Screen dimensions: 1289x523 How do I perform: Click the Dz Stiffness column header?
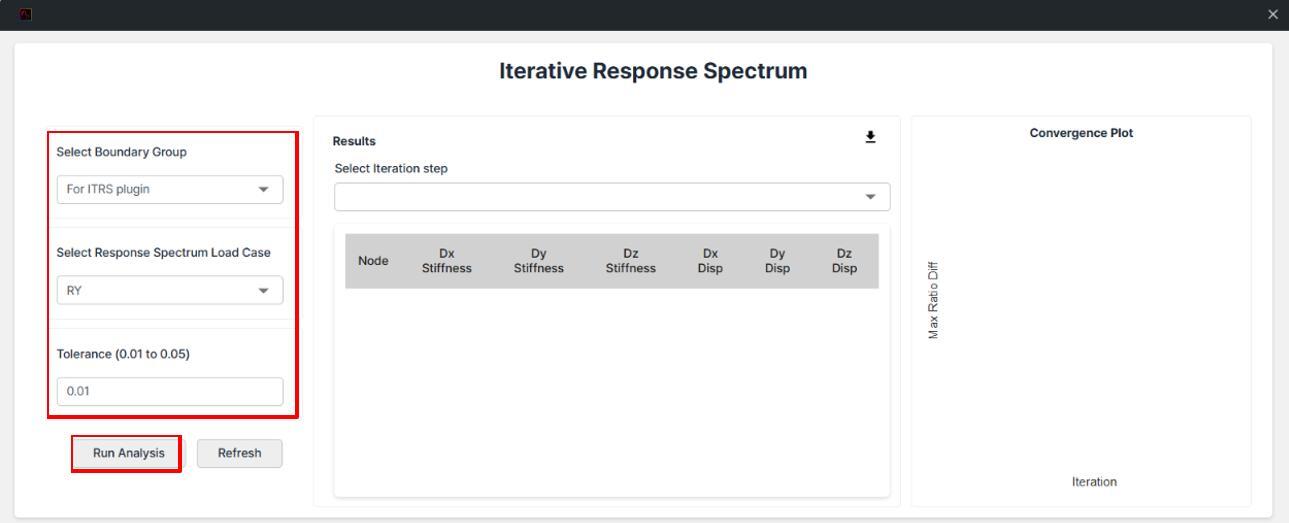[x=631, y=261]
